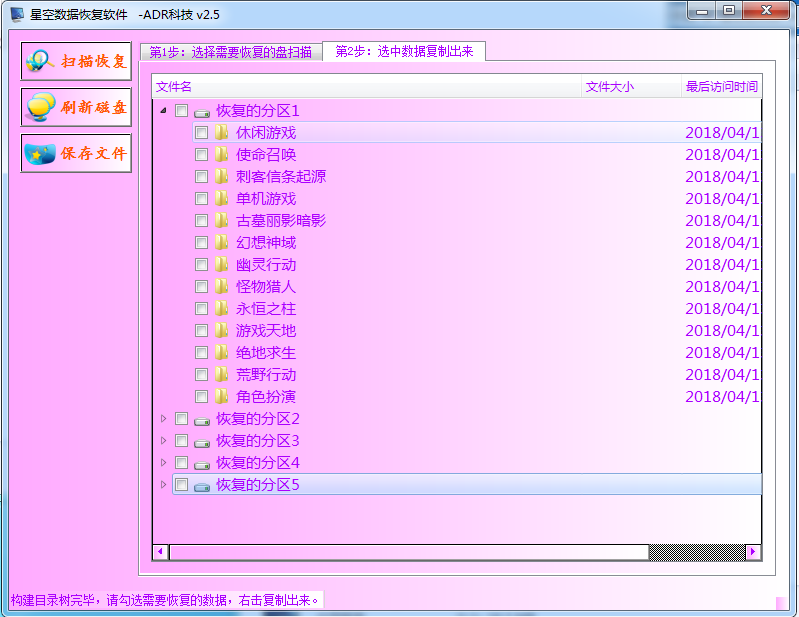
Task: Collapse the 恢复的分区1 tree node
Action: (x=164, y=110)
